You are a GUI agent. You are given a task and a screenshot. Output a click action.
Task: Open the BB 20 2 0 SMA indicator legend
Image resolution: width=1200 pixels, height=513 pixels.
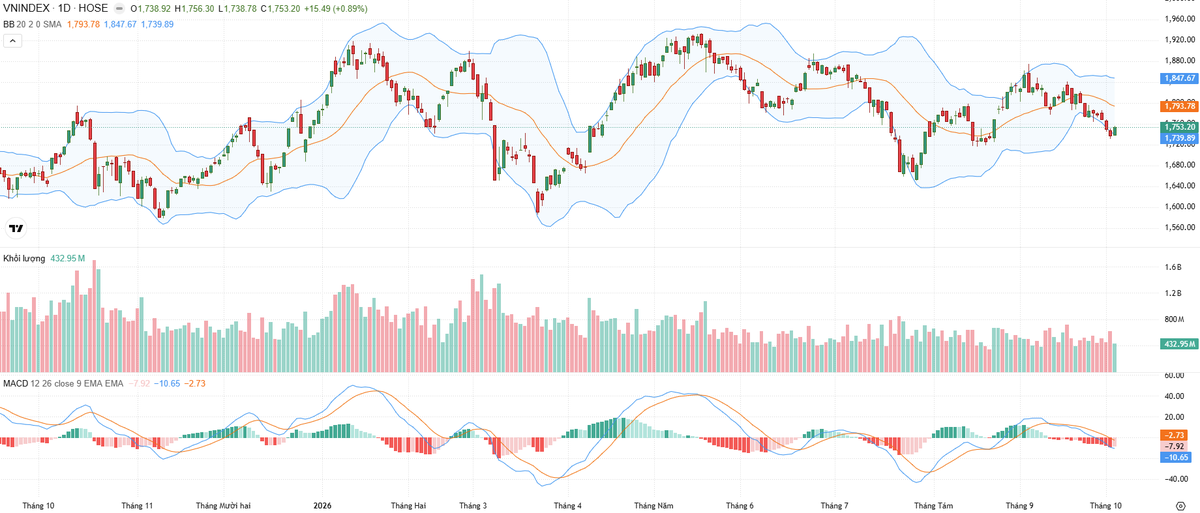point(32,24)
